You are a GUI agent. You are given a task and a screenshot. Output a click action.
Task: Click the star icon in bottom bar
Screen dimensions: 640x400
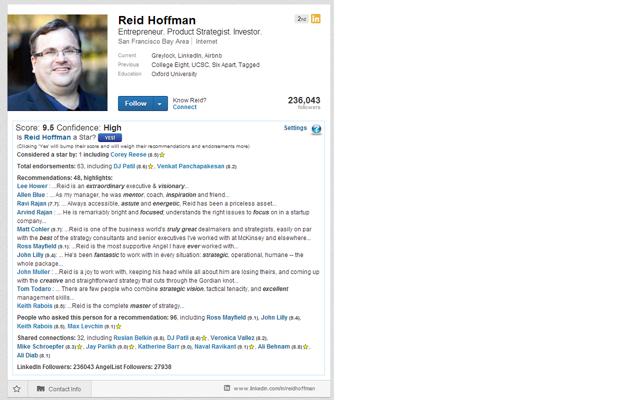tap(17, 388)
